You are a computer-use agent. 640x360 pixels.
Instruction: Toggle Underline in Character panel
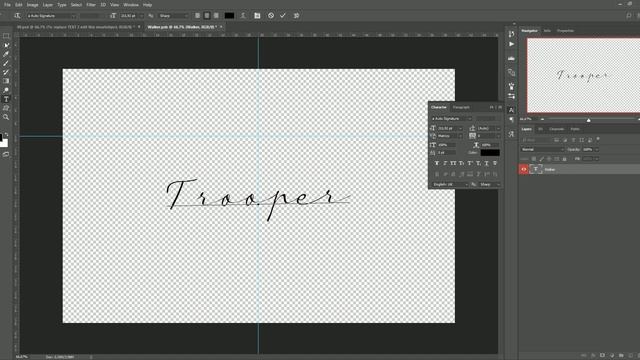(x=487, y=163)
